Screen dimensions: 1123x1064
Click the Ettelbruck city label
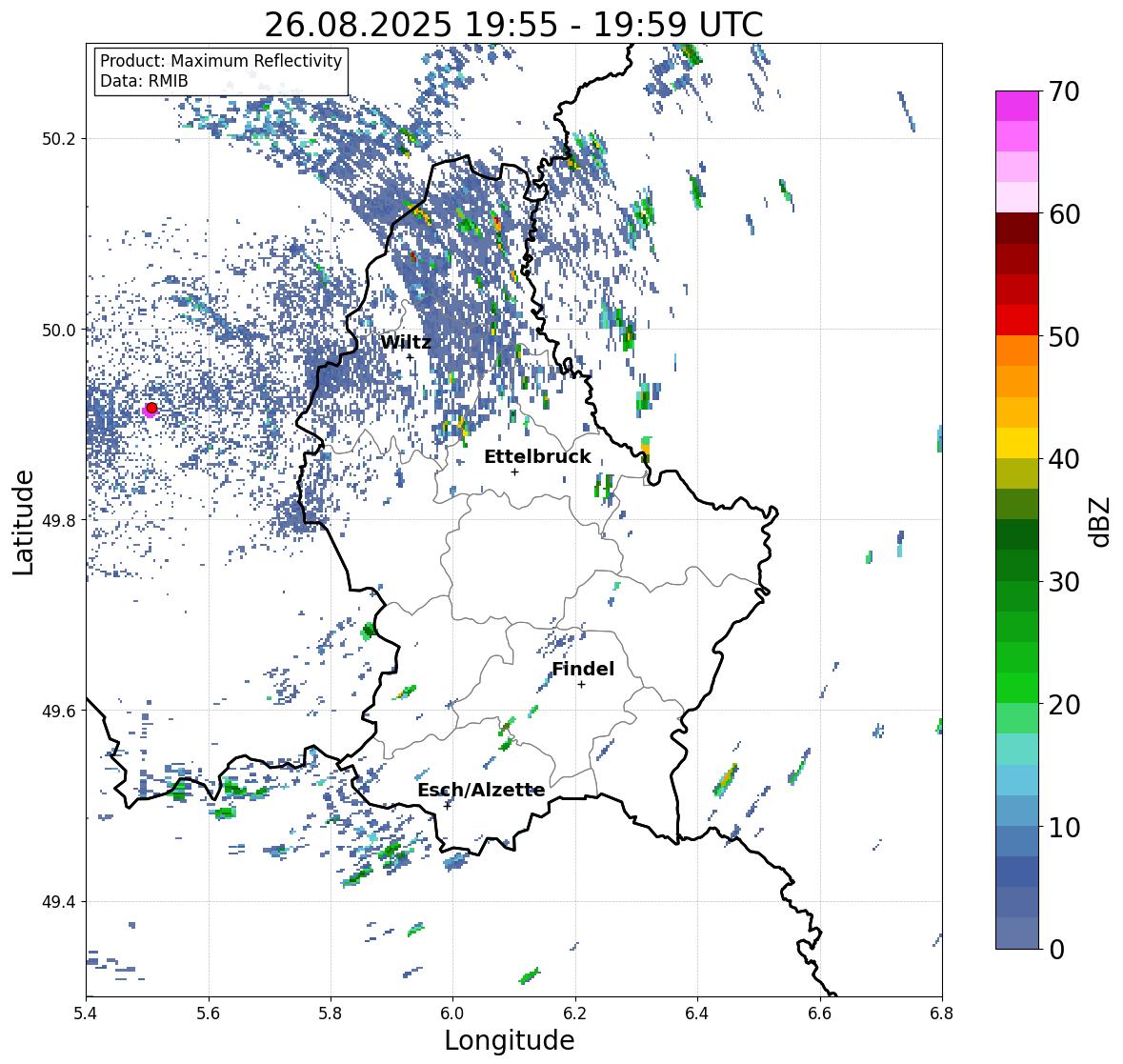pos(537,457)
